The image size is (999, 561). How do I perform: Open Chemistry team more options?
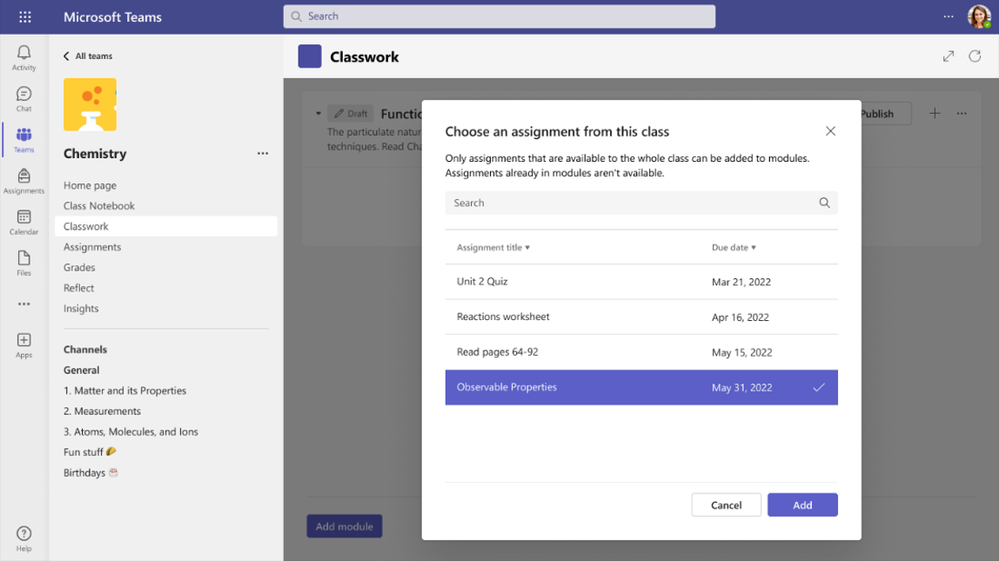point(262,153)
